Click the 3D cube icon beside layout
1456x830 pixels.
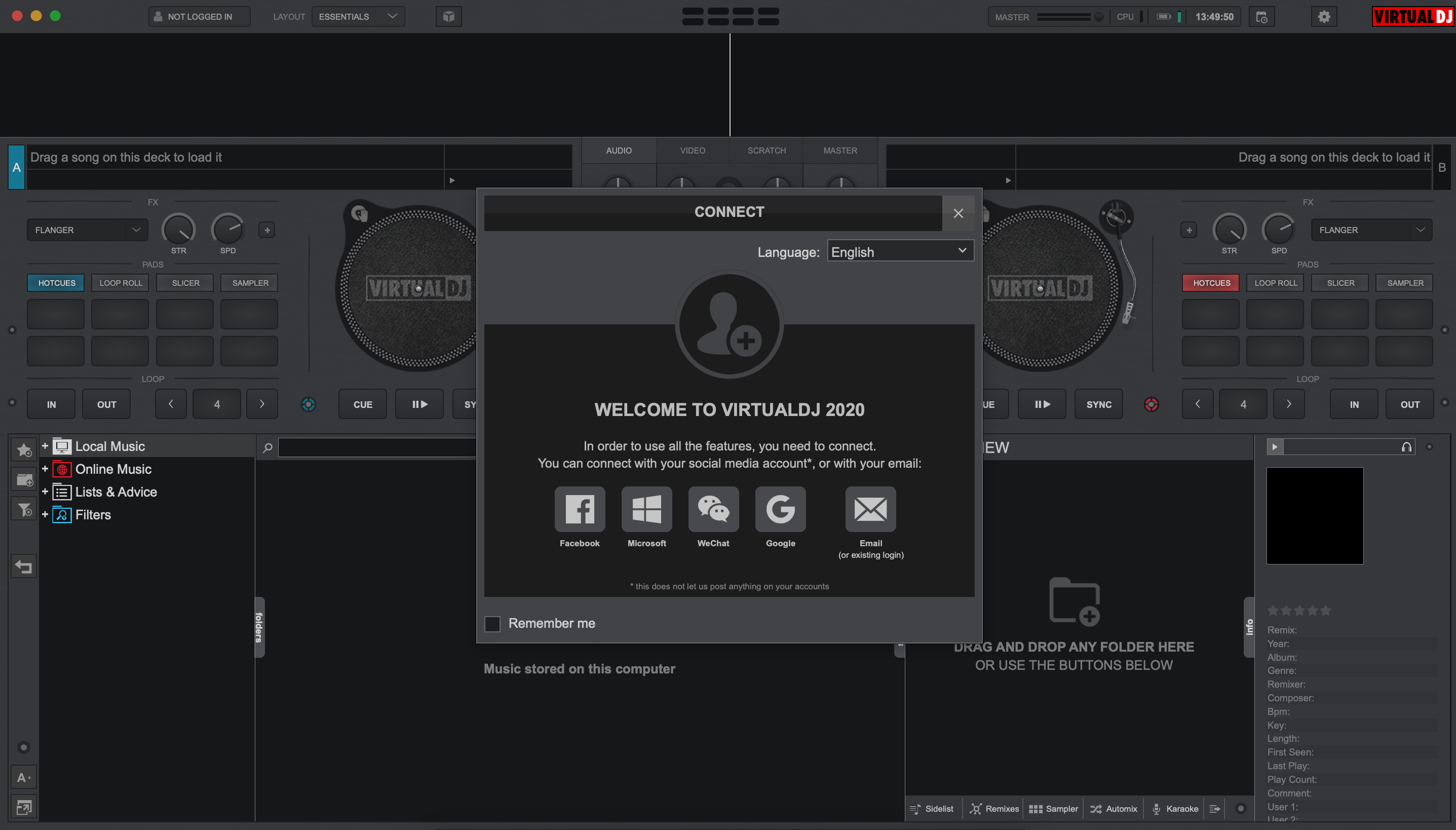448,17
